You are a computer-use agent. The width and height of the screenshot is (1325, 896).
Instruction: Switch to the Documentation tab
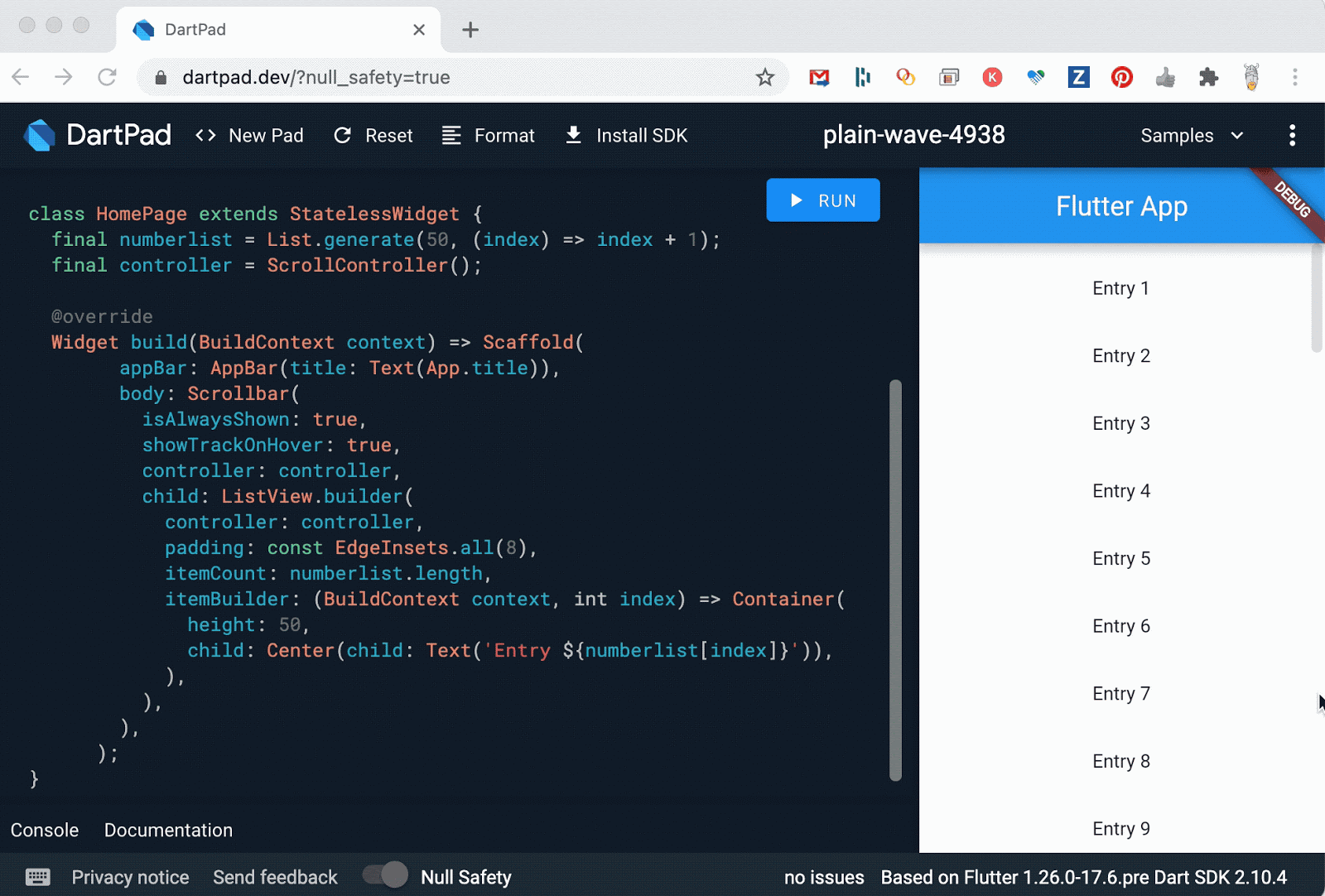tap(168, 830)
